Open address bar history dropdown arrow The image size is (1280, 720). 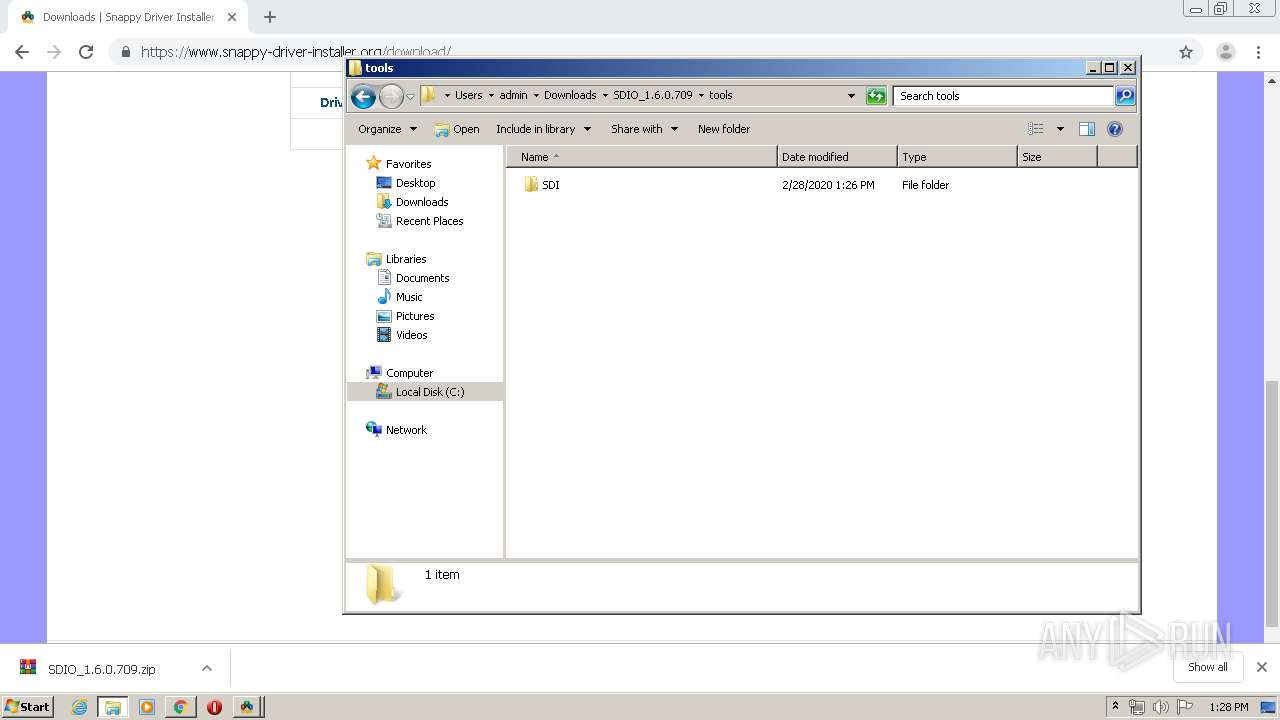[x=851, y=96]
